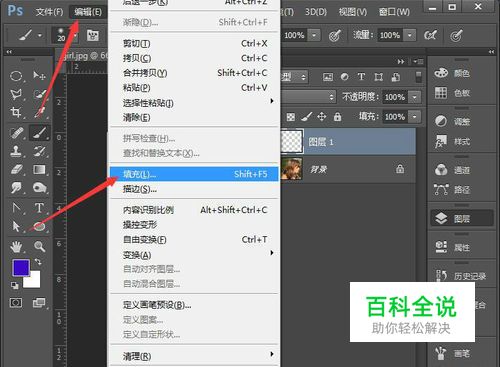Viewport: 500px width, 367px height.
Task: Change screen mode button
Action: 39,303
